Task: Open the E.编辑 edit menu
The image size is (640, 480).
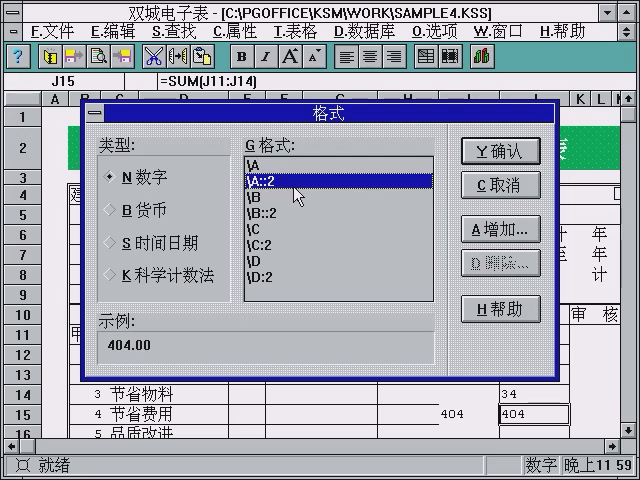Action: [x=113, y=31]
